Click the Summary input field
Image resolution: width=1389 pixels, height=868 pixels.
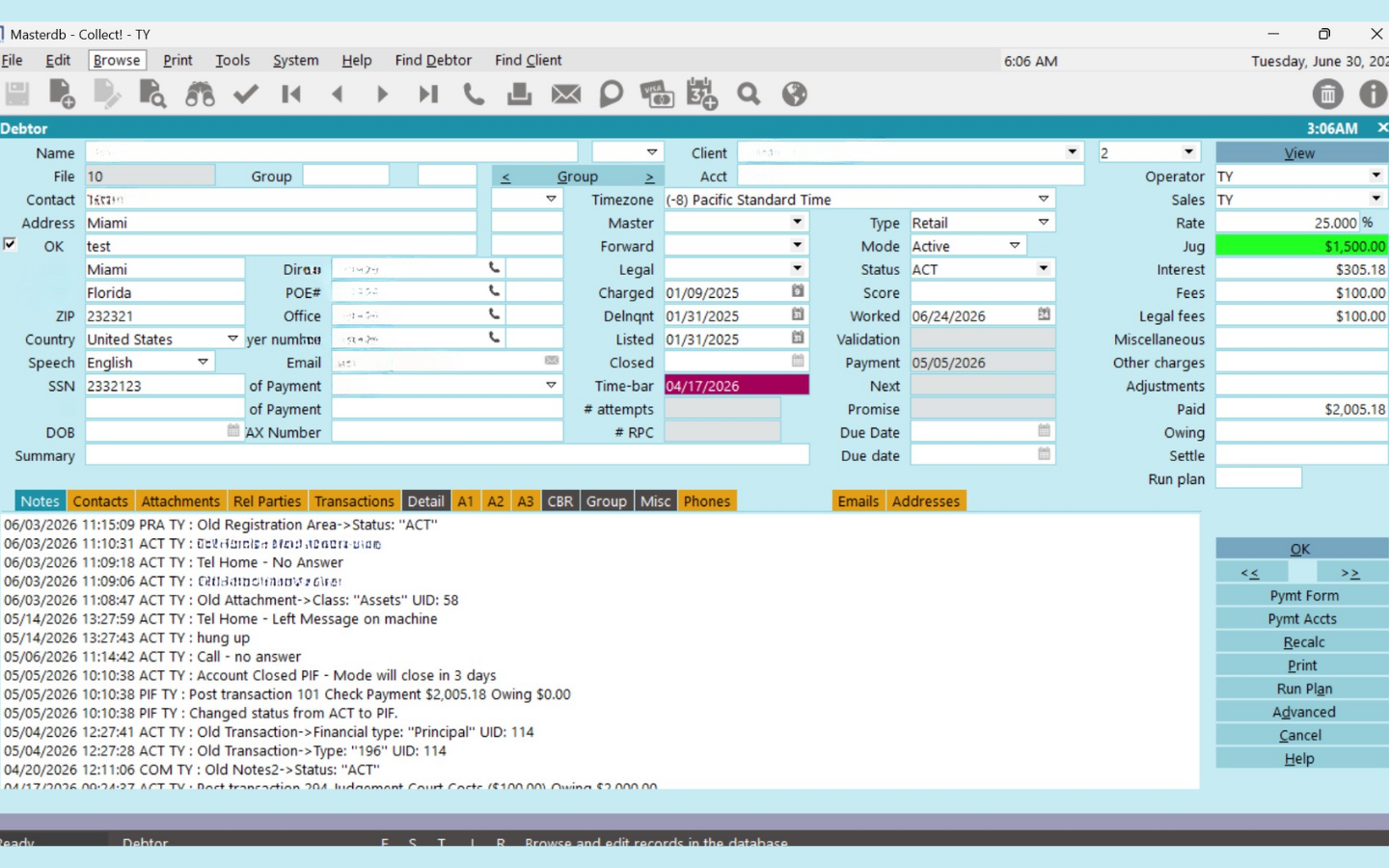coord(448,455)
